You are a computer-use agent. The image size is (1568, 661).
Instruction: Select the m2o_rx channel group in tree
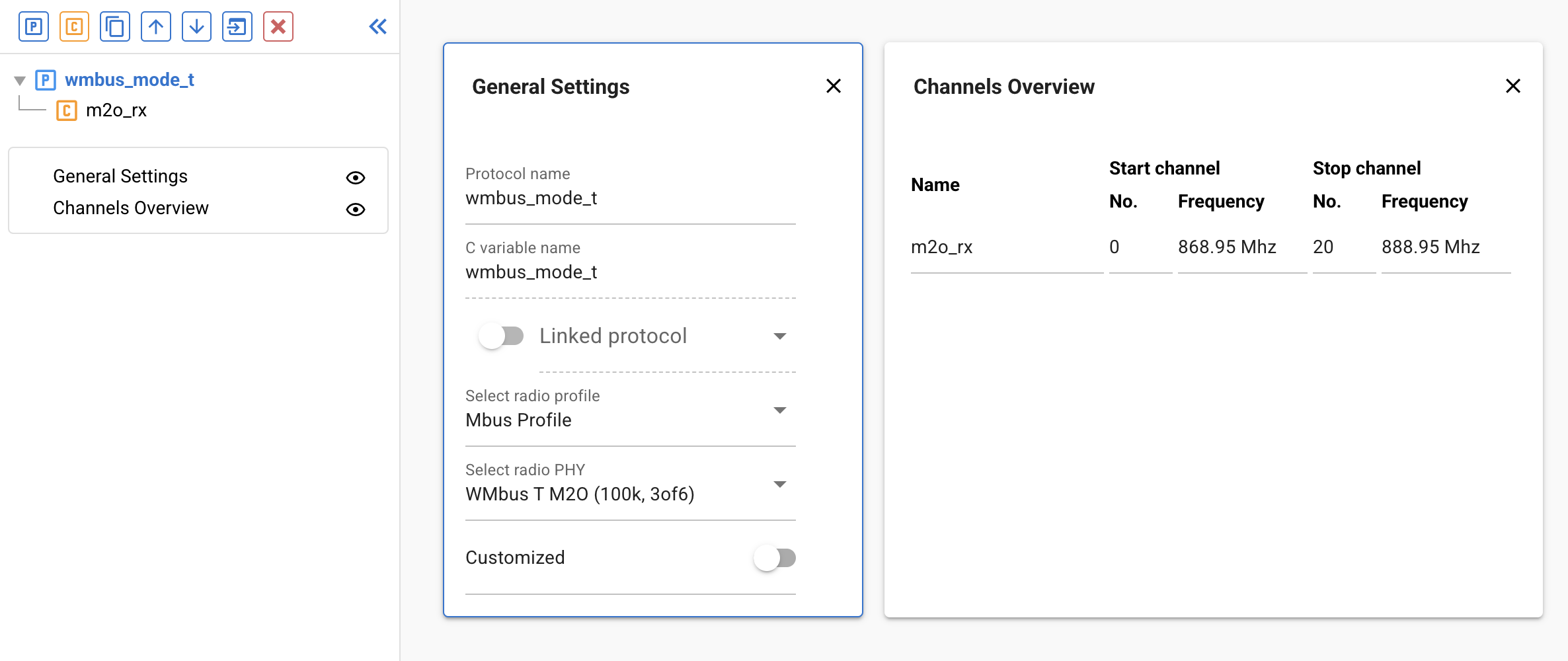pos(116,110)
